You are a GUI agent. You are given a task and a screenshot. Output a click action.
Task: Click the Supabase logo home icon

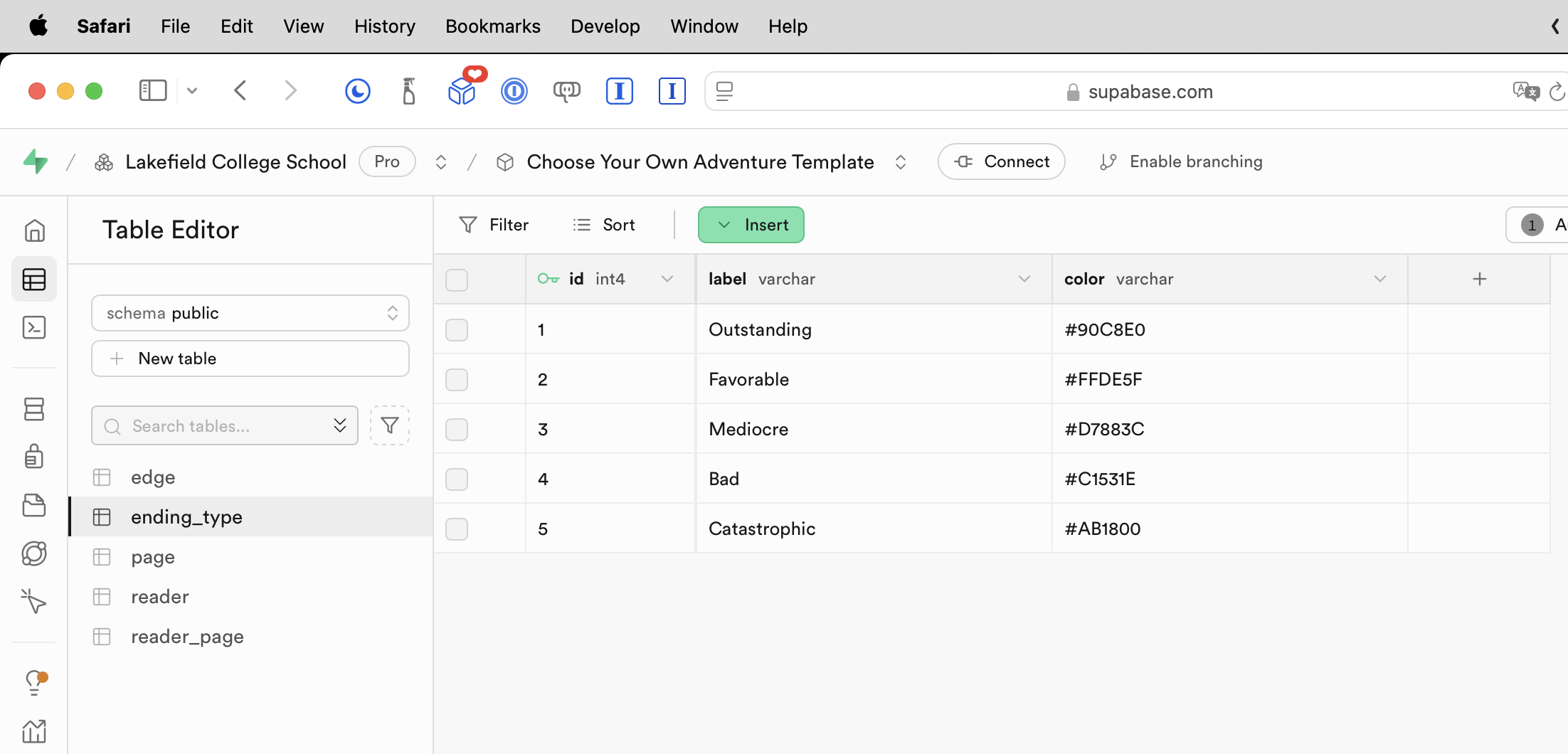[x=36, y=162]
